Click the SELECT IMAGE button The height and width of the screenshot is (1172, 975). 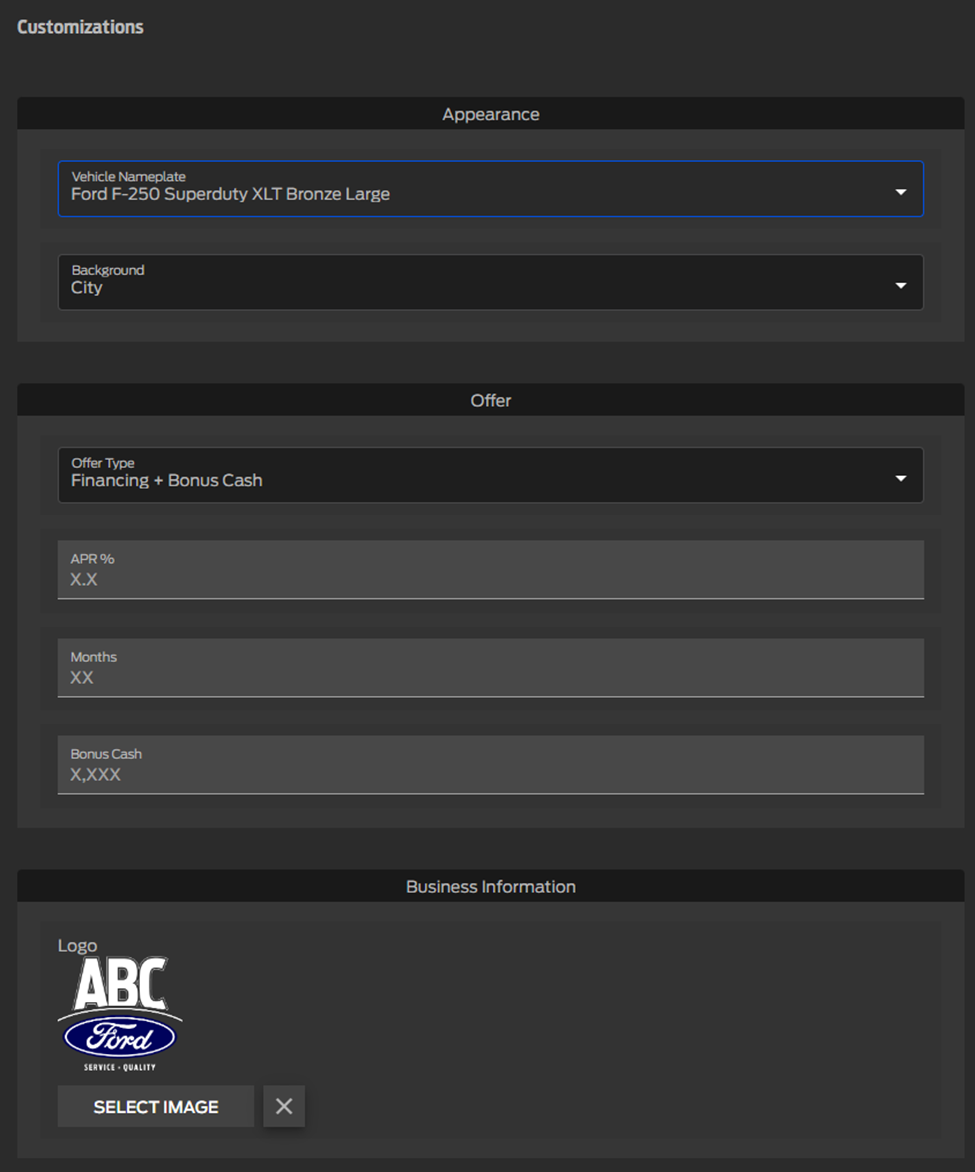coord(156,1106)
